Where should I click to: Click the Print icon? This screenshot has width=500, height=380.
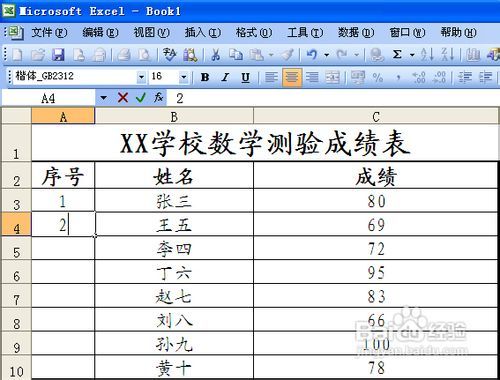point(124,55)
